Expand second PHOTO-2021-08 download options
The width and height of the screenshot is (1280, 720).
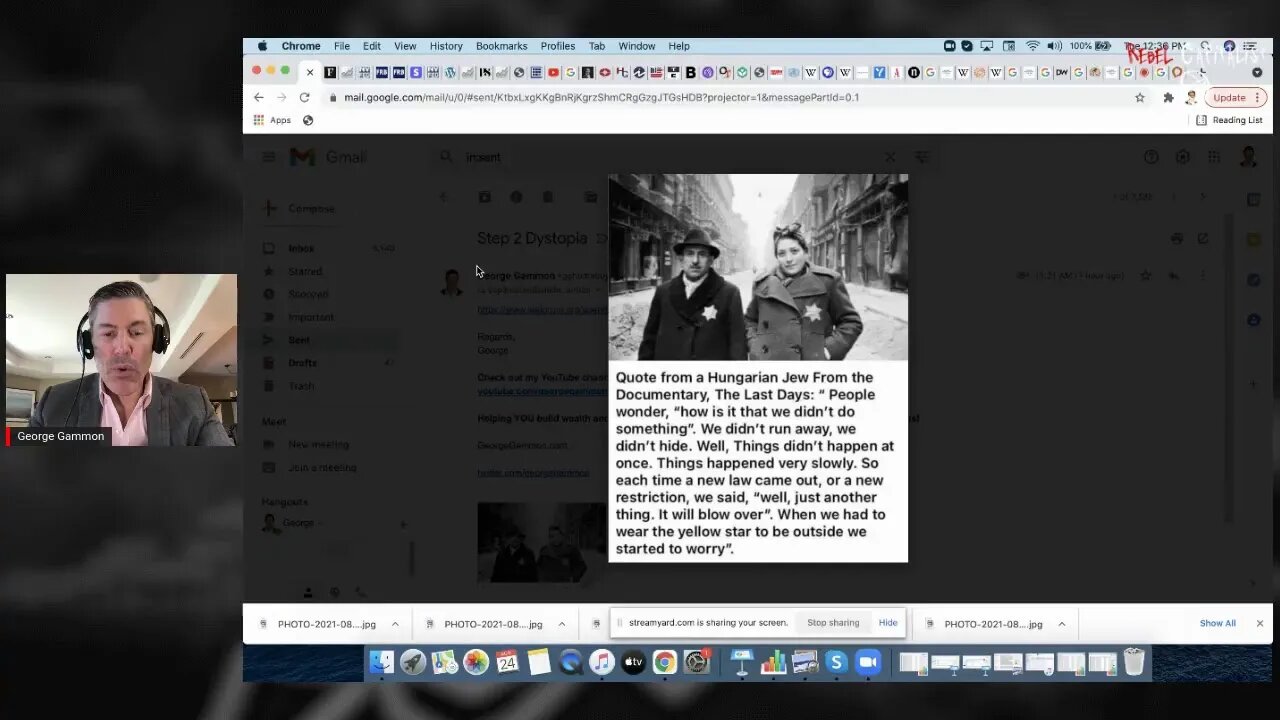pyautogui.click(x=561, y=624)
